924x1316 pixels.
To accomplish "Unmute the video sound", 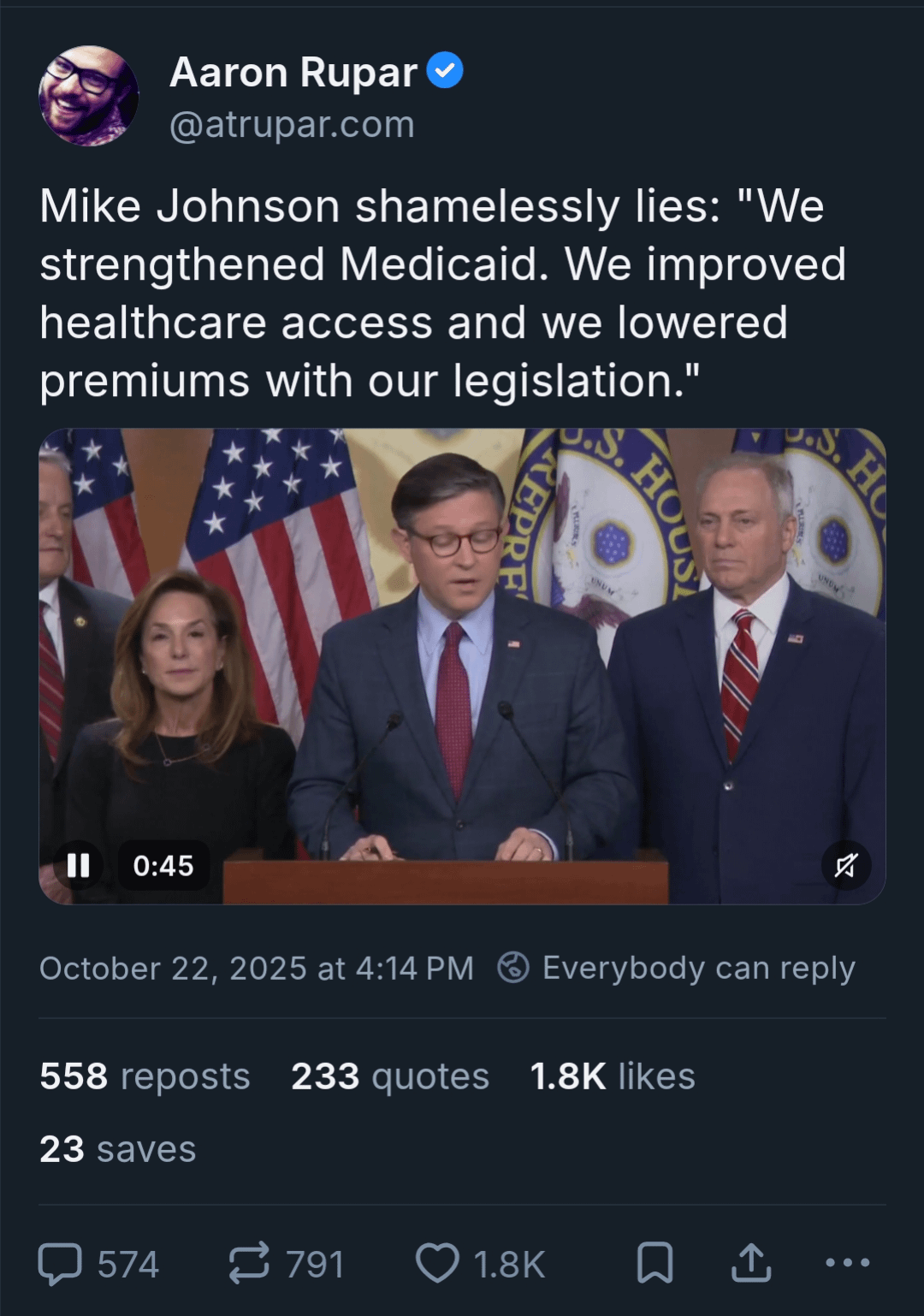I will [x=845, y=866].
